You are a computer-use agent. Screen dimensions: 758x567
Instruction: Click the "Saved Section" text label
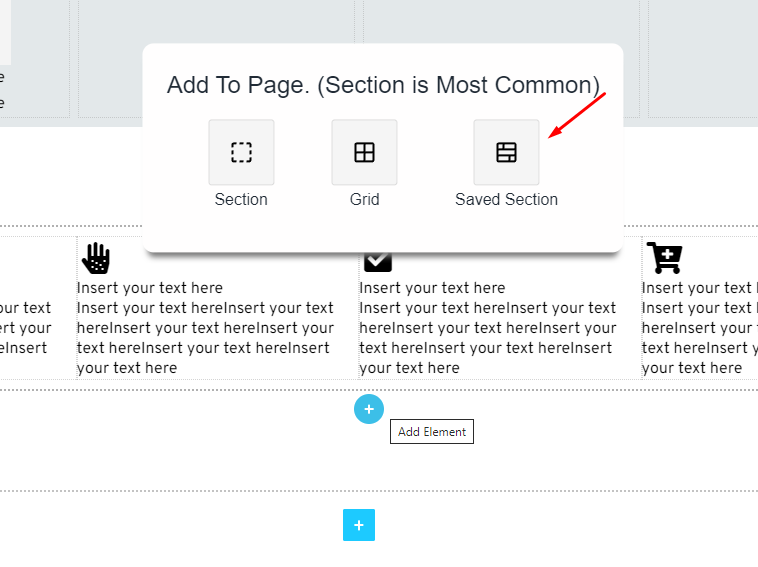(506, 199)
